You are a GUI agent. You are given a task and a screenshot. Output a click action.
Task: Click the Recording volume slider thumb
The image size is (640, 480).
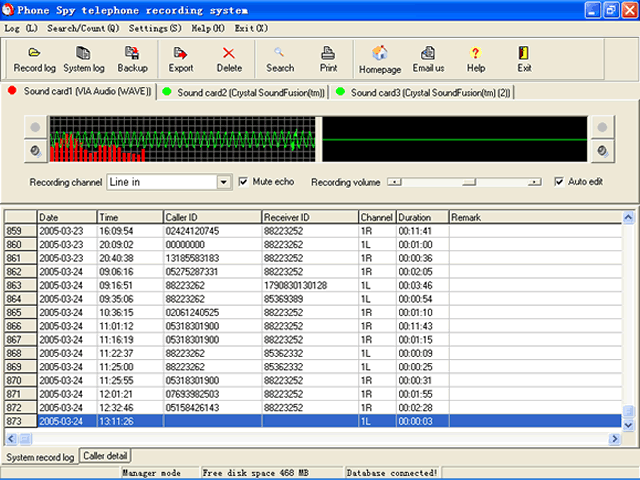point(469,182)
